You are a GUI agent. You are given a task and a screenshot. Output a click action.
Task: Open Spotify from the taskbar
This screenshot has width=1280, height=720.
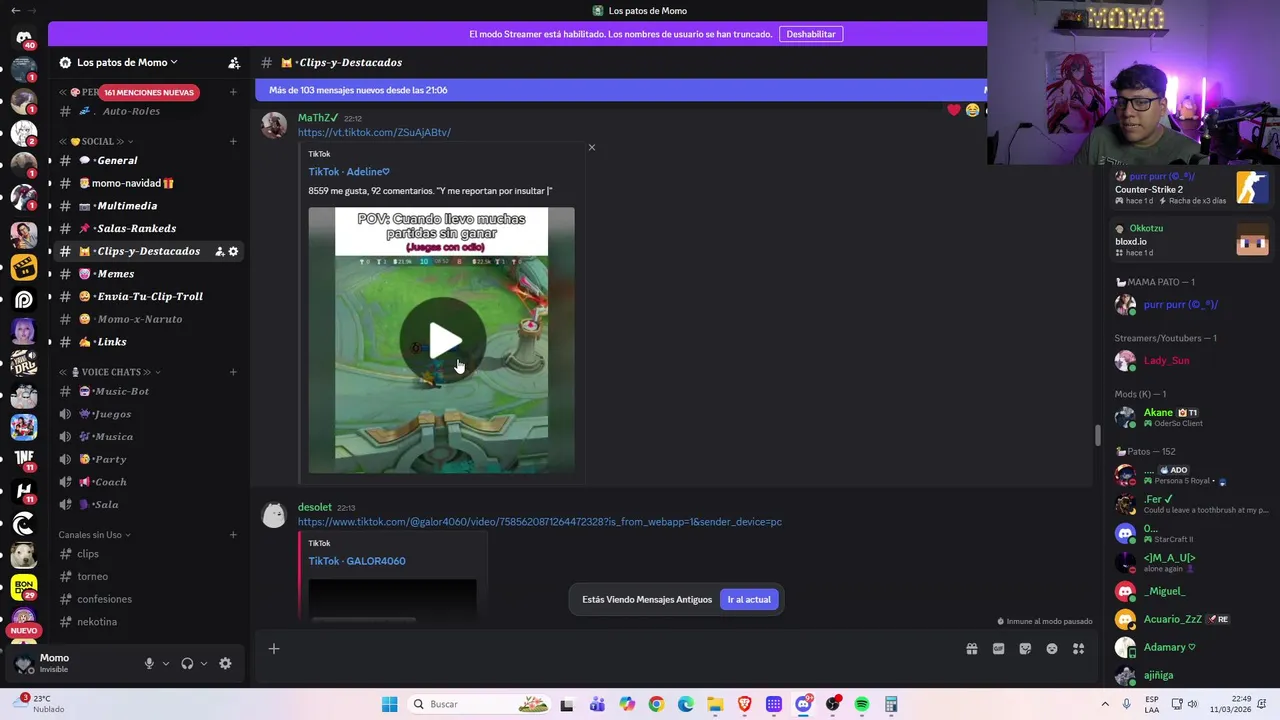pos(862,704)
